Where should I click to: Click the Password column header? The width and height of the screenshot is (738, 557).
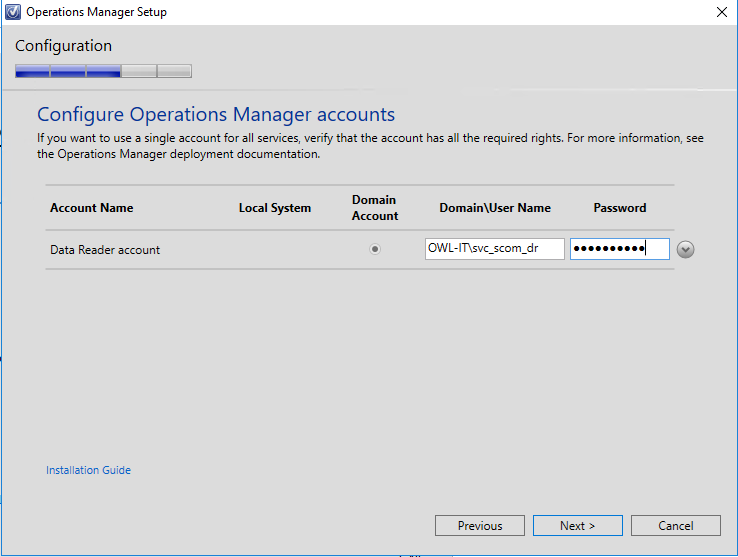click(x=619, y=208)
